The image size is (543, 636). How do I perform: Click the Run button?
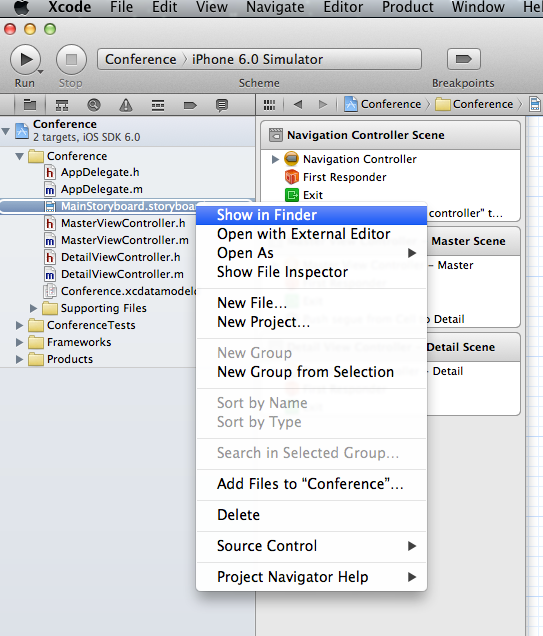(25, 60)
